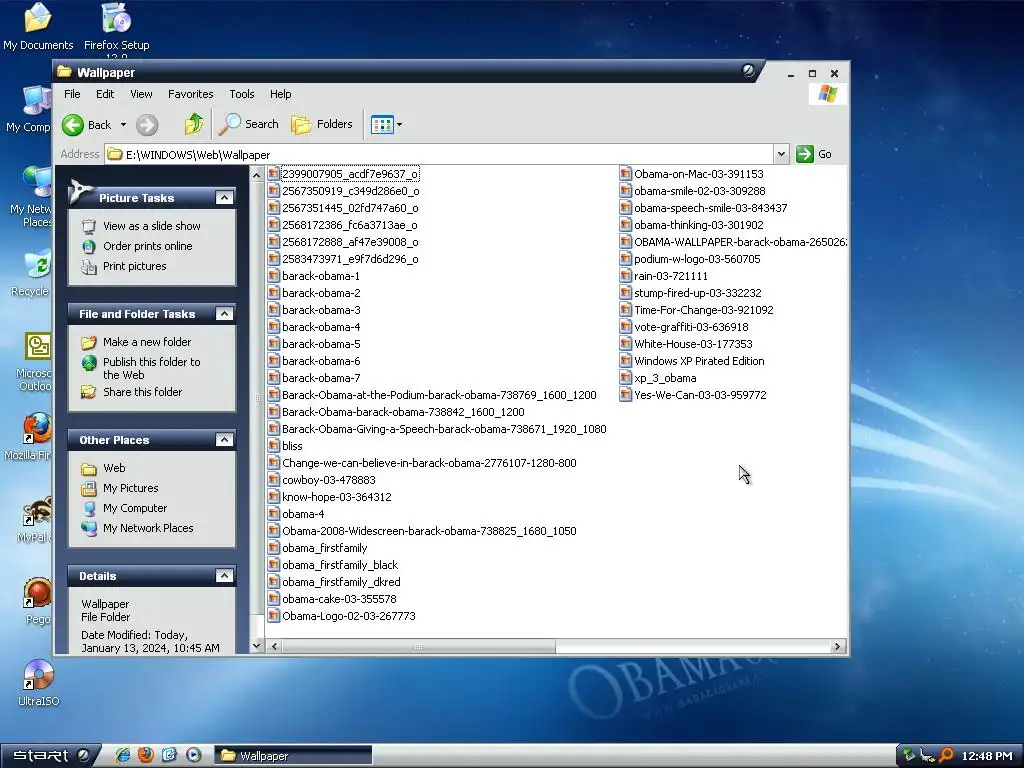Select the rain-03-721111 file icon

626,276
